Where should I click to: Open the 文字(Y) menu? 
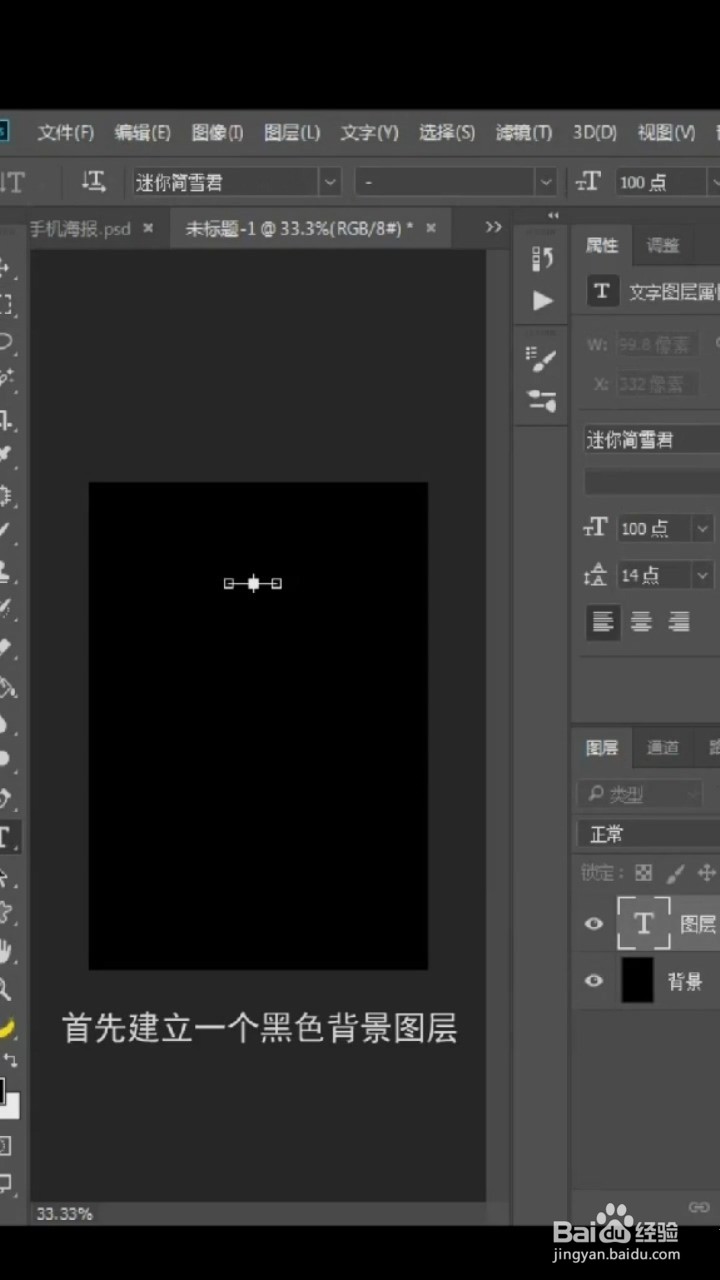(x=369, y=132)
